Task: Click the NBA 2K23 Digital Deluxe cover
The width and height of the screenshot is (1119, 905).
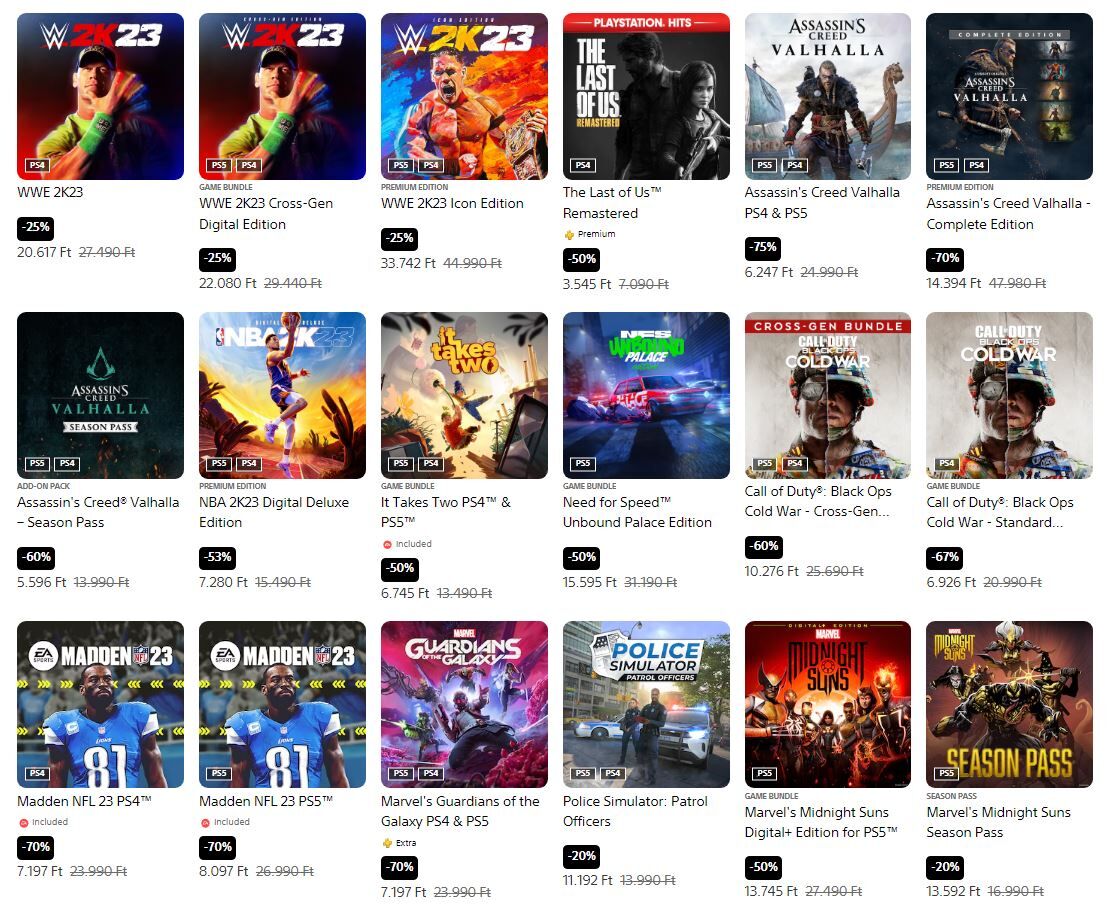Action: click(282, 395)
